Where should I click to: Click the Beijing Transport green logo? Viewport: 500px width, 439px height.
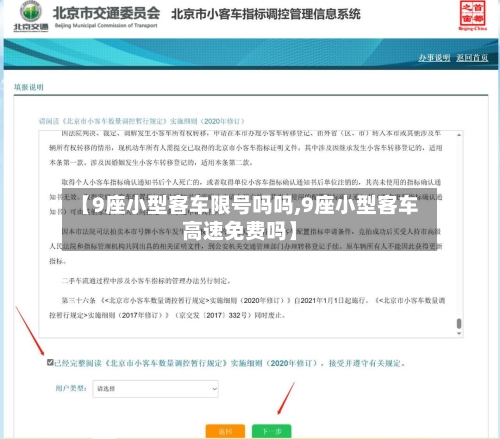(31, 16)
